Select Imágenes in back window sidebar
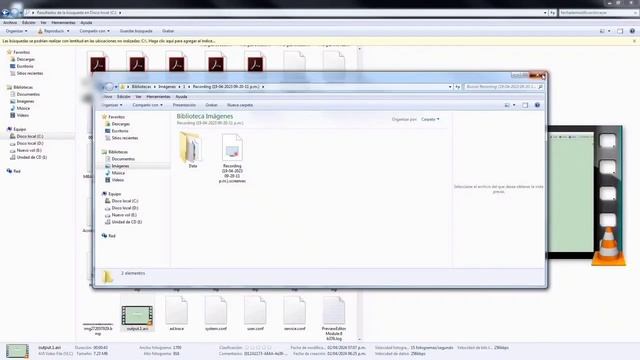 coord(25,101)
